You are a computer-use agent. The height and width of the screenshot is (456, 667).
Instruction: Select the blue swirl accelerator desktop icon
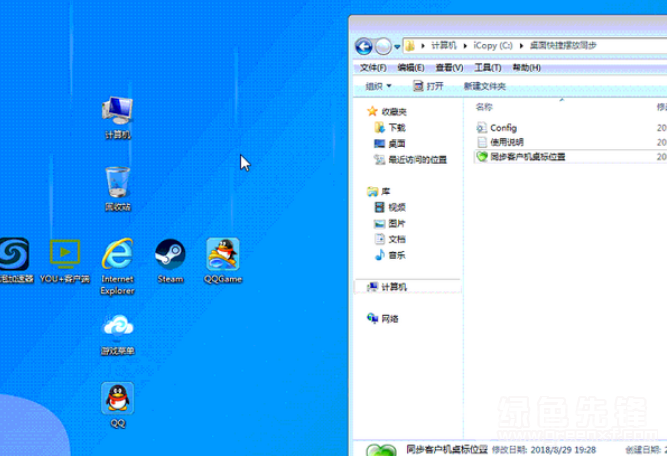[x=15, y=260]
